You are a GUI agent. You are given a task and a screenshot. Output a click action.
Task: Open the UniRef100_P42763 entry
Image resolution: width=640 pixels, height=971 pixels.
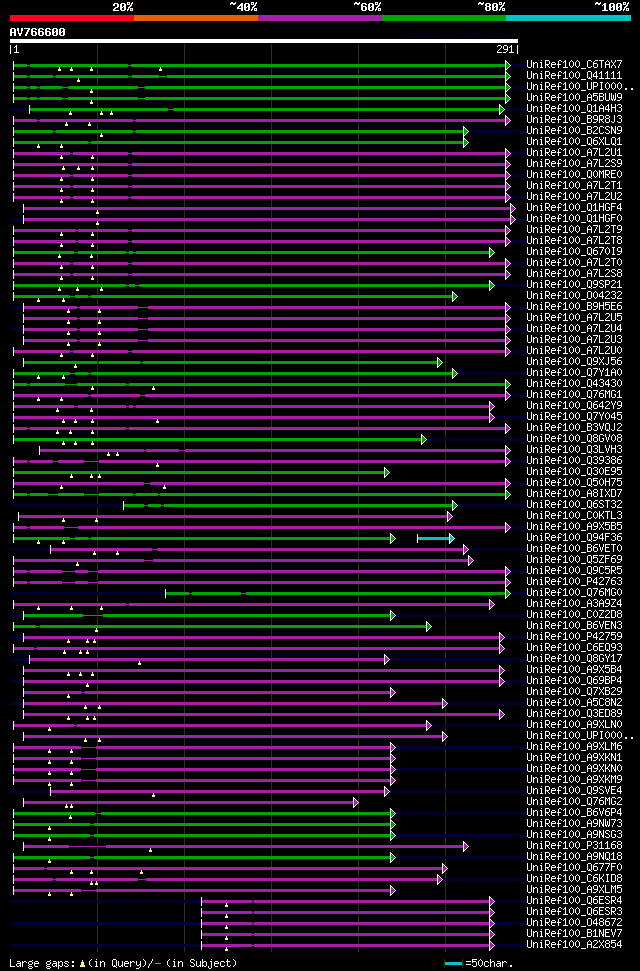coord(574,582)
